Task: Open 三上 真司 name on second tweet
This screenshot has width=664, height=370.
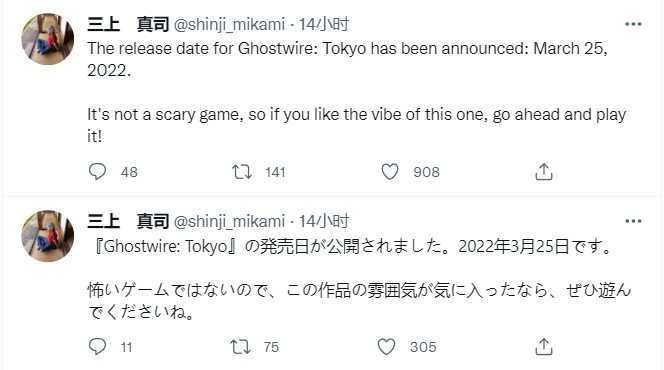Action: (128, 221)
